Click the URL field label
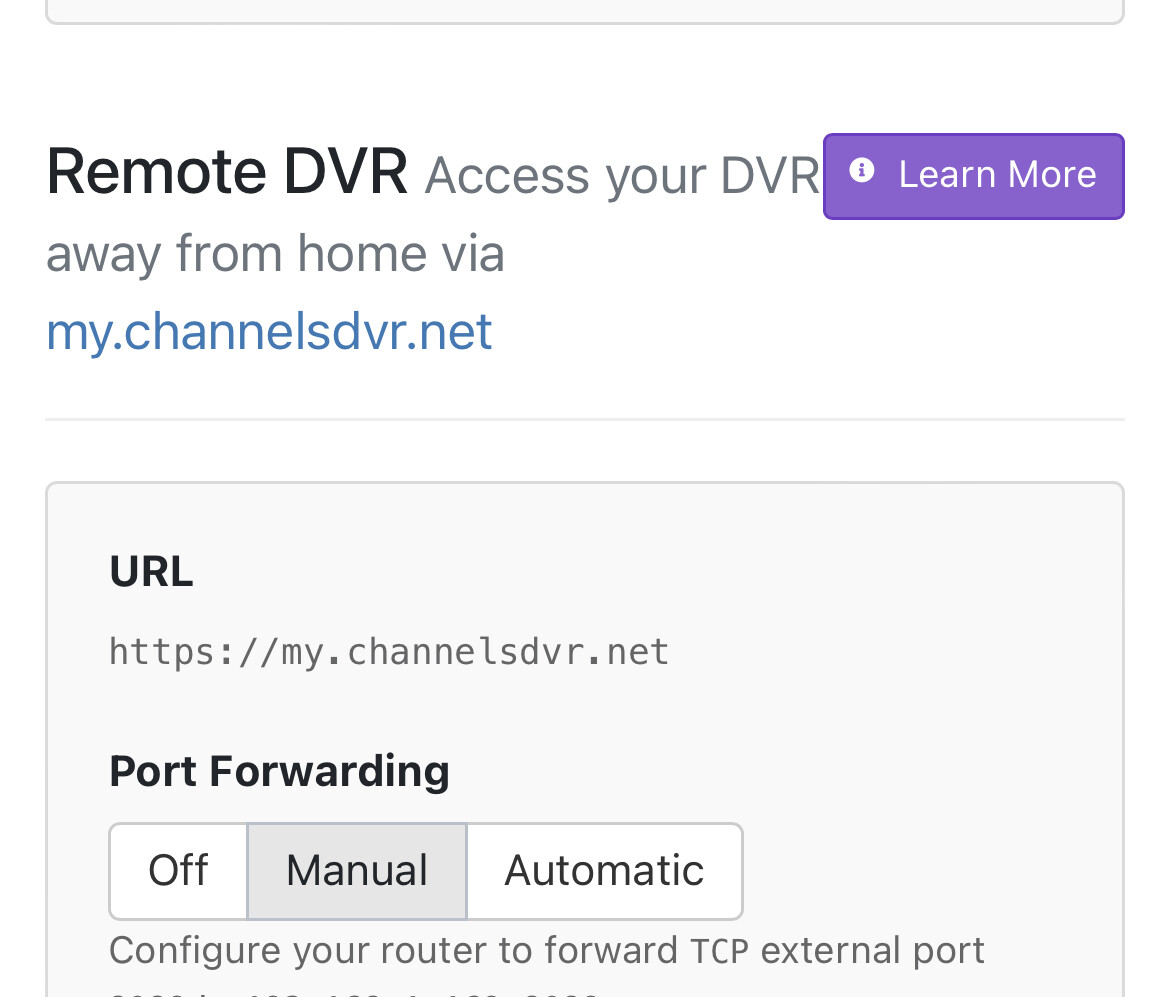1170x997 pixels. [151, 572]
